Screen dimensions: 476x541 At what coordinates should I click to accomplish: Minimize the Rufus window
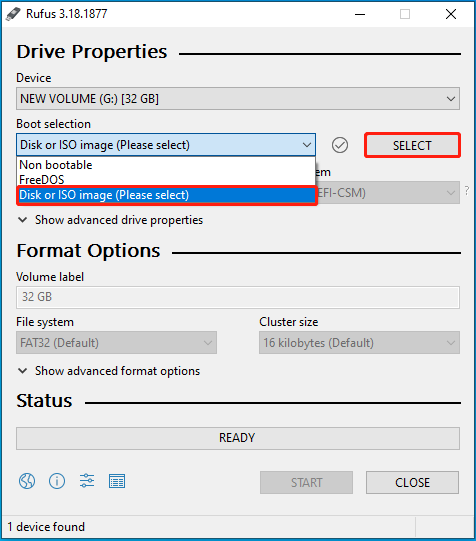pyautogui.click(x=360, y=14)
